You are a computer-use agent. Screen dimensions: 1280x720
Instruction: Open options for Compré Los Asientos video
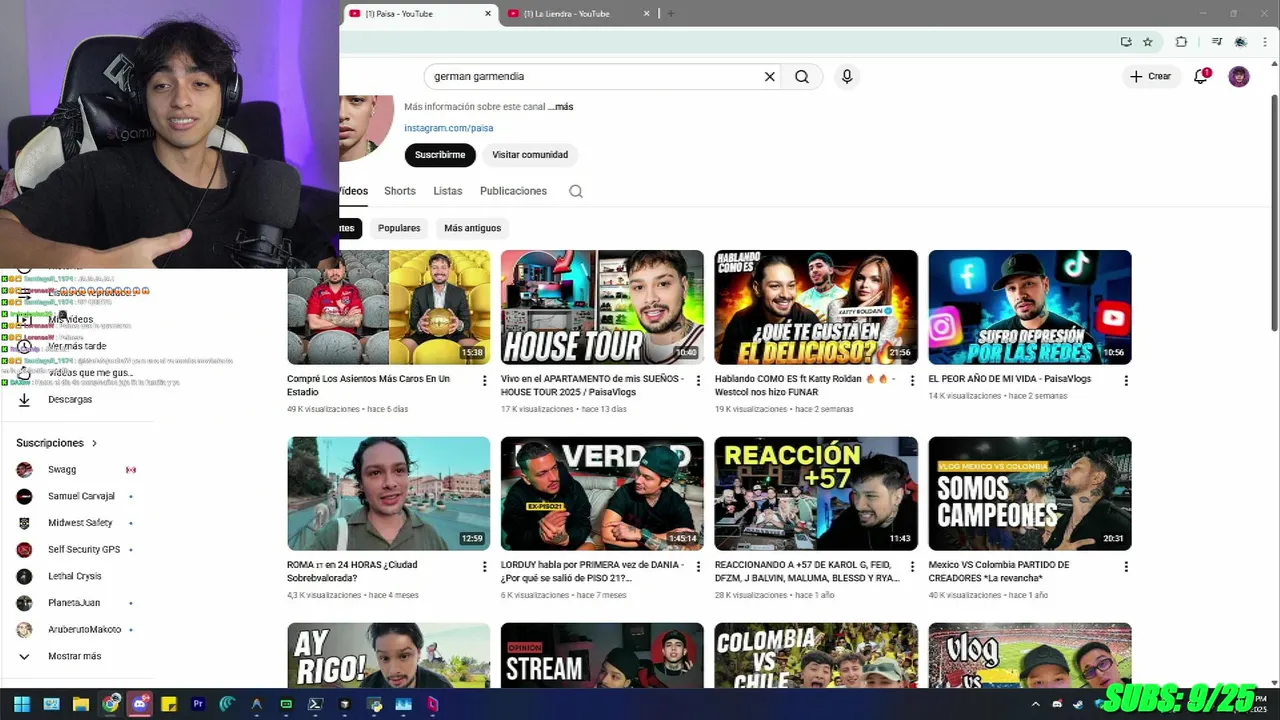(x=485, y=381)
